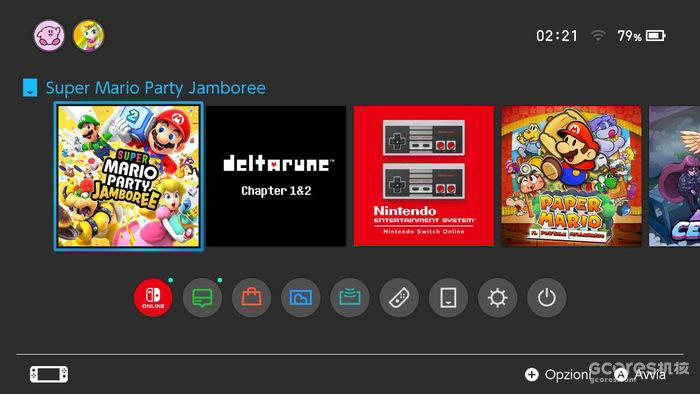Select the partially visible Celeste tile
Viewport: 700px width, 394px height.
pyautogui.click(x=675, y=176)
